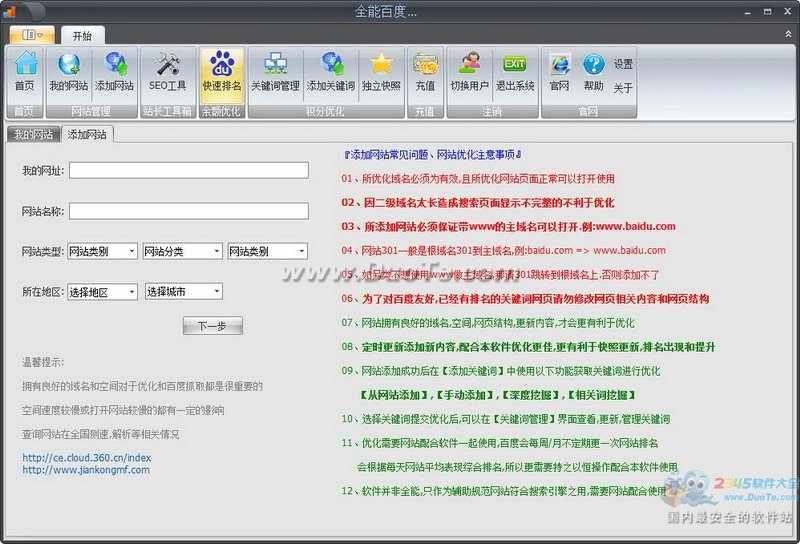Click tip line 12 about 软件并非全能
800x544 pixels.
504,491
